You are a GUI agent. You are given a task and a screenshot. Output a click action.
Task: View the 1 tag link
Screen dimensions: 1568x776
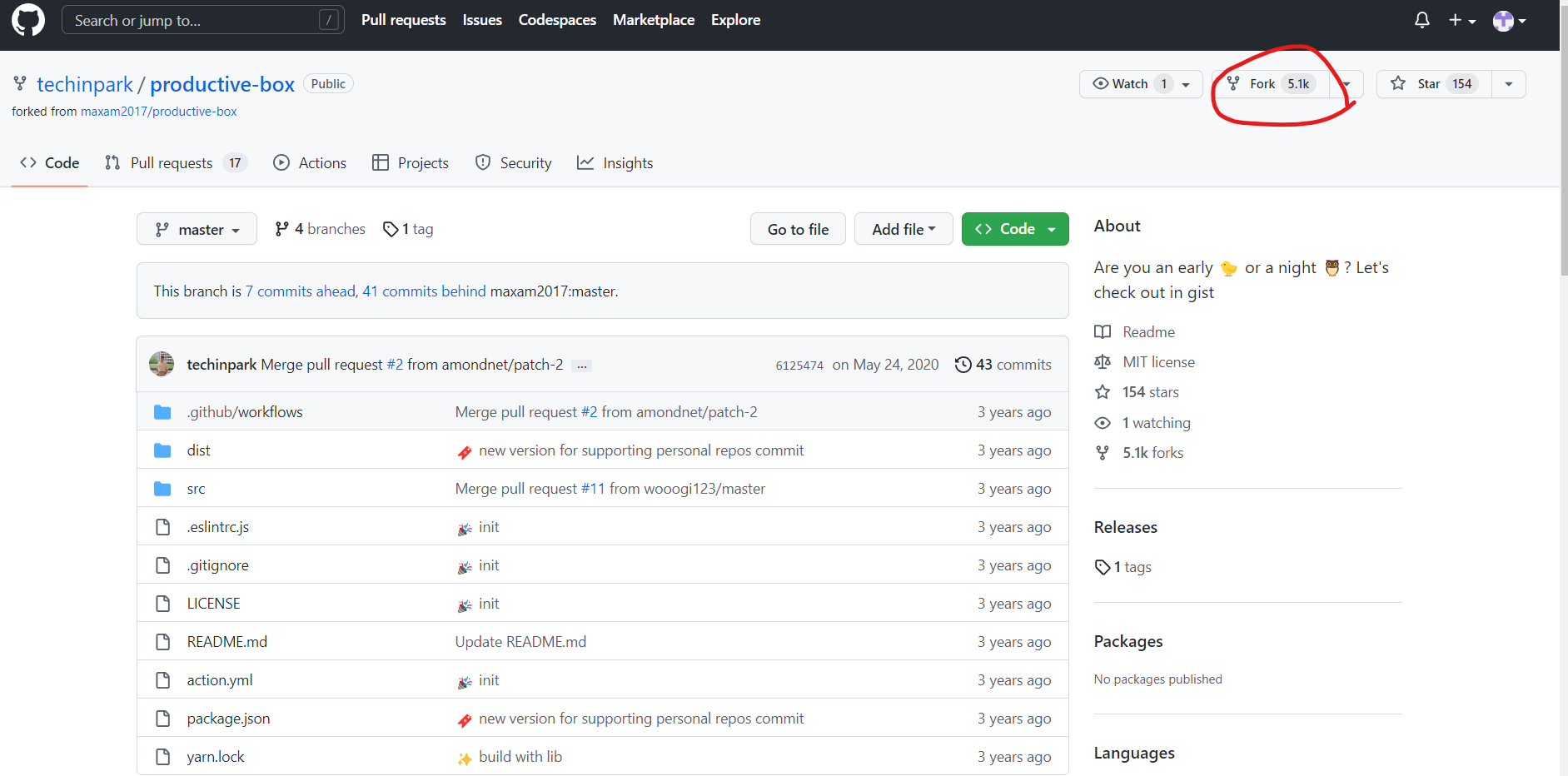coord(408,229)
